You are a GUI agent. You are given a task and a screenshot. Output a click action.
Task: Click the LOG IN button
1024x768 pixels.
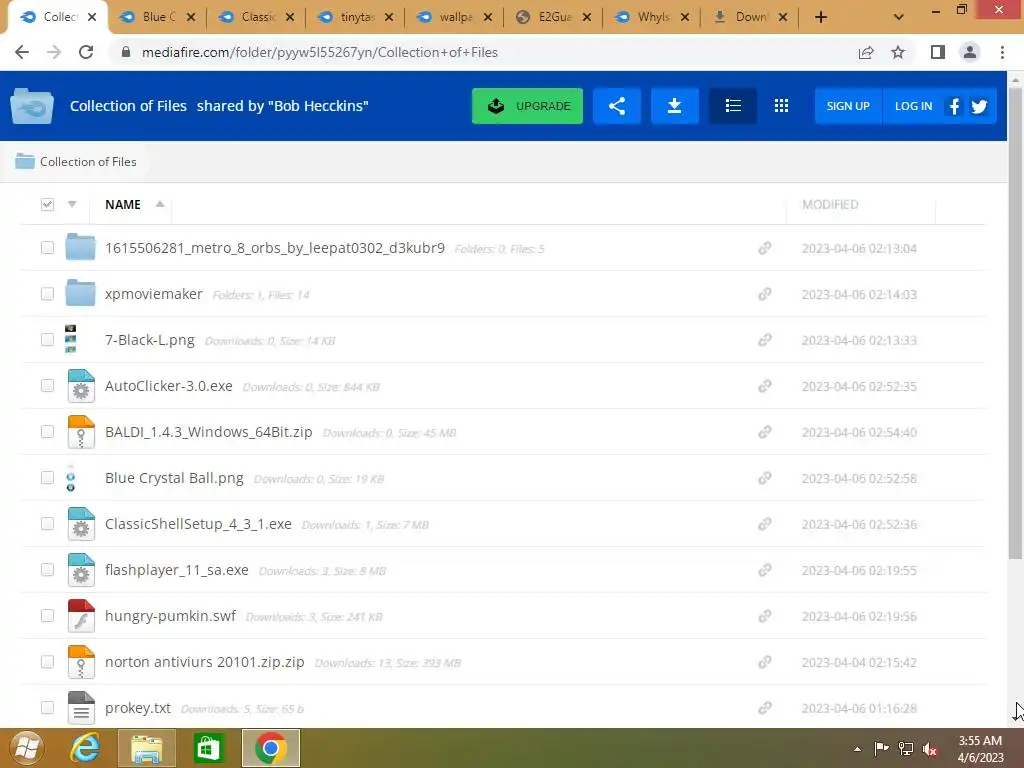point(913,106)
